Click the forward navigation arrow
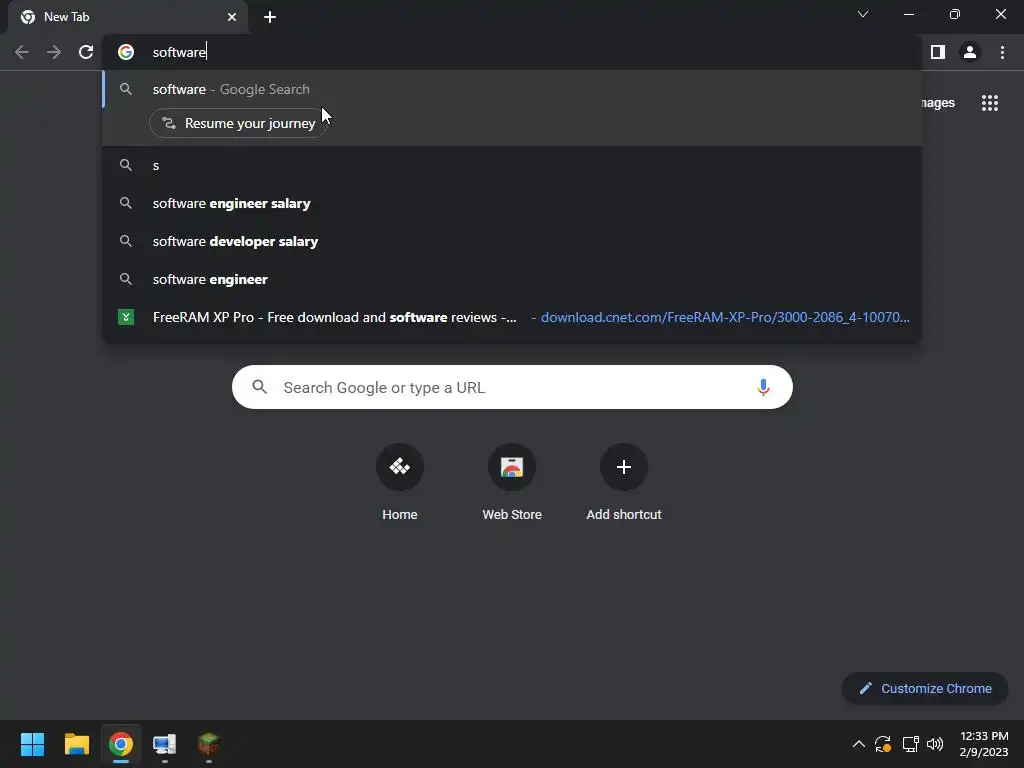This screenshot has width=1024, height=768. click(54, 52)
